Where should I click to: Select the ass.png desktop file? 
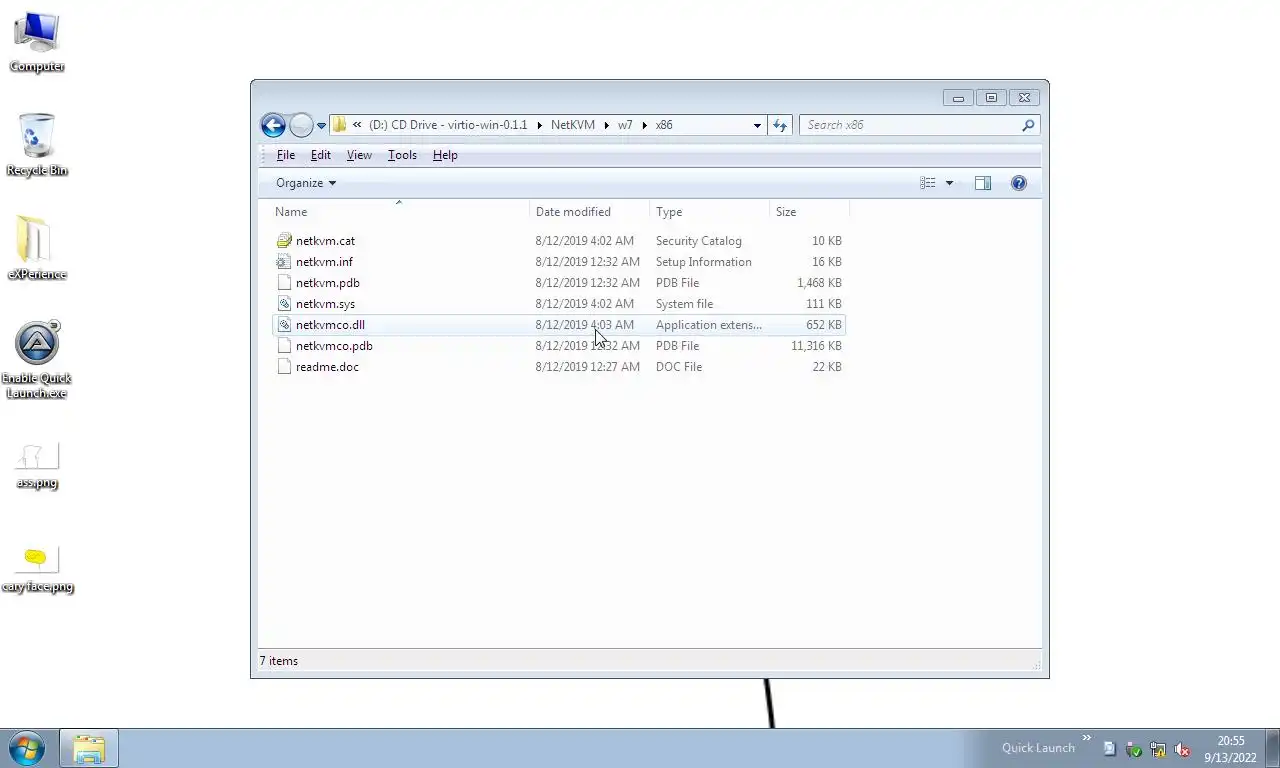click(37, 467)
